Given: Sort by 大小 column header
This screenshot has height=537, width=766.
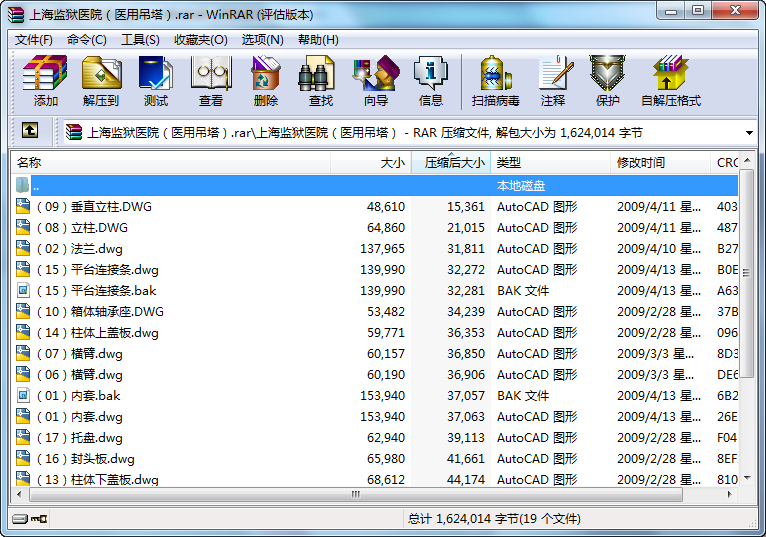Looking at the screenshot, I should tap(371, 163).
